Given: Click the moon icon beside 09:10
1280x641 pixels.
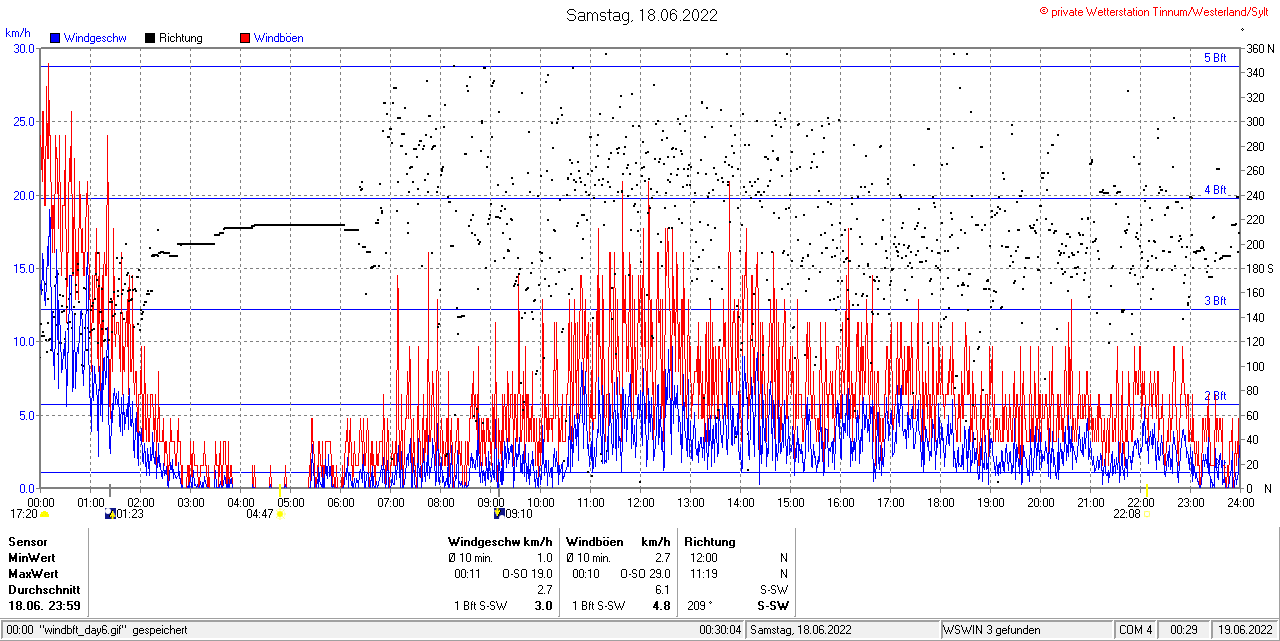Looking at the screenshot, I should tap(499, 514).
